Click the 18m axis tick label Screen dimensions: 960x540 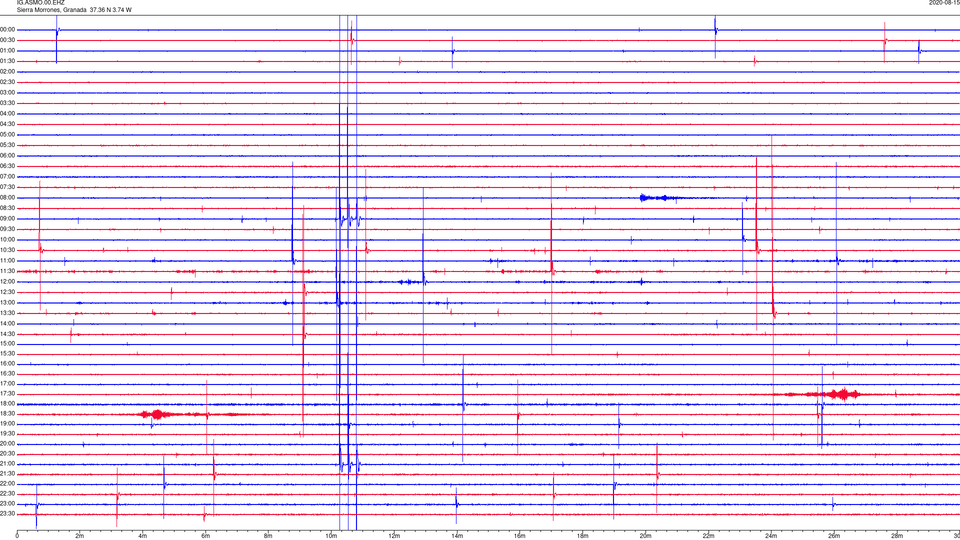583,536
